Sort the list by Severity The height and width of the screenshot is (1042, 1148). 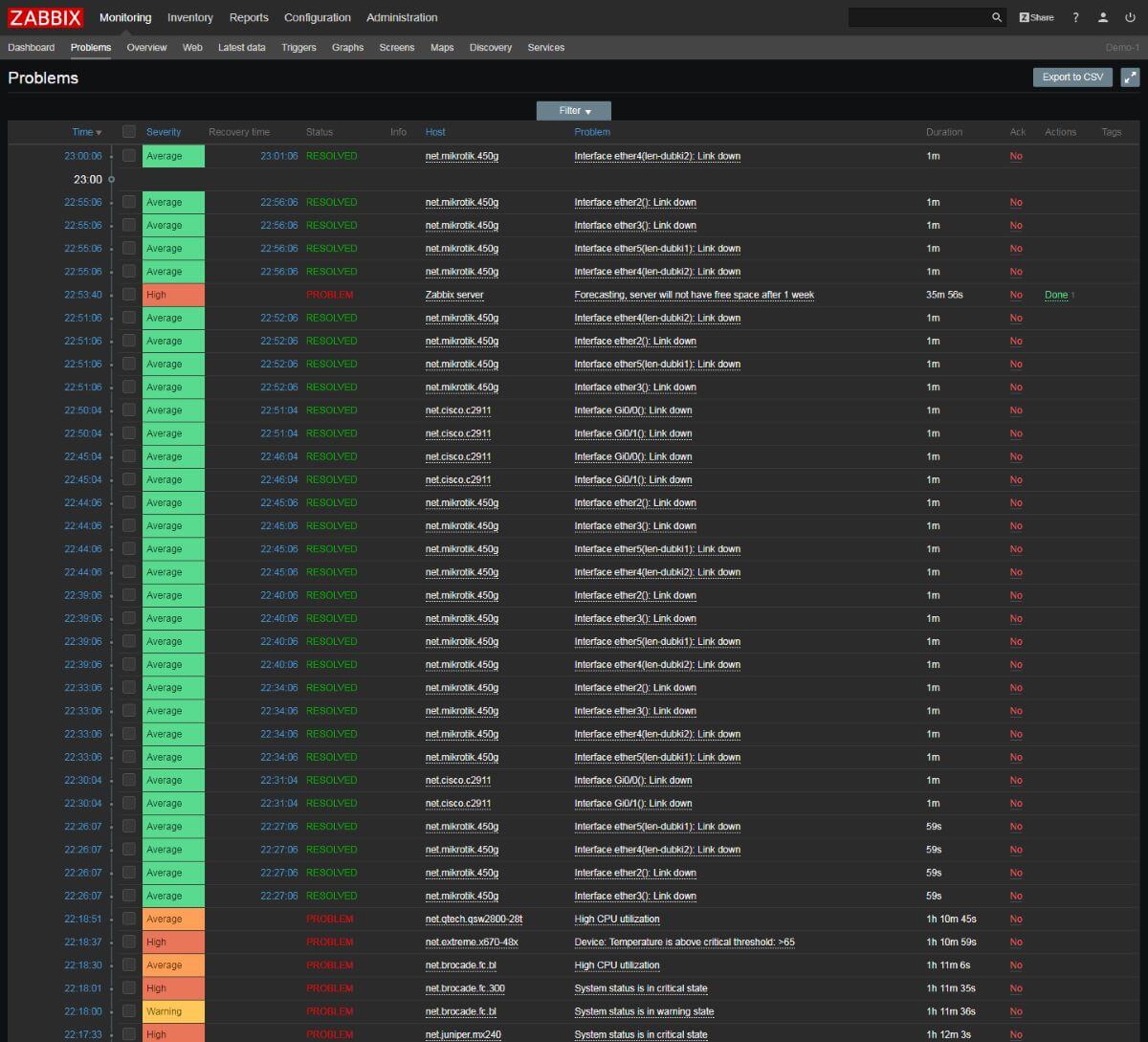click(x=165, y=132)
